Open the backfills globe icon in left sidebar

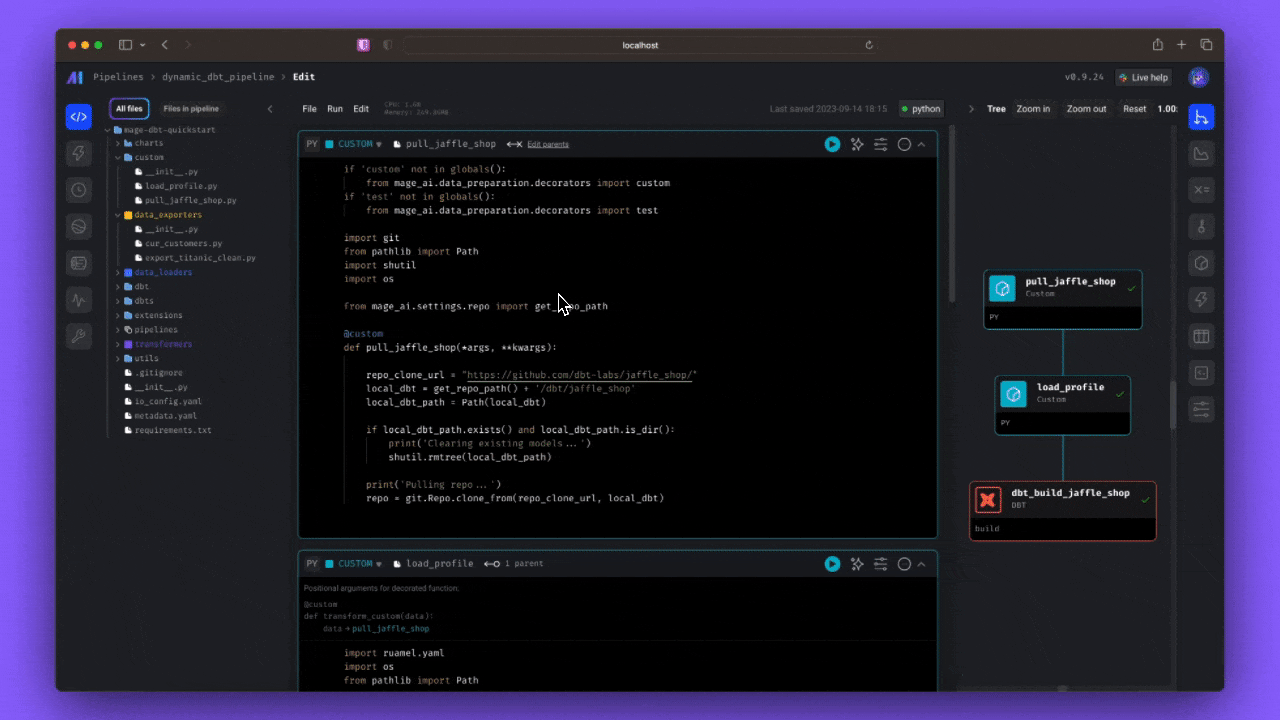[79, 227]
